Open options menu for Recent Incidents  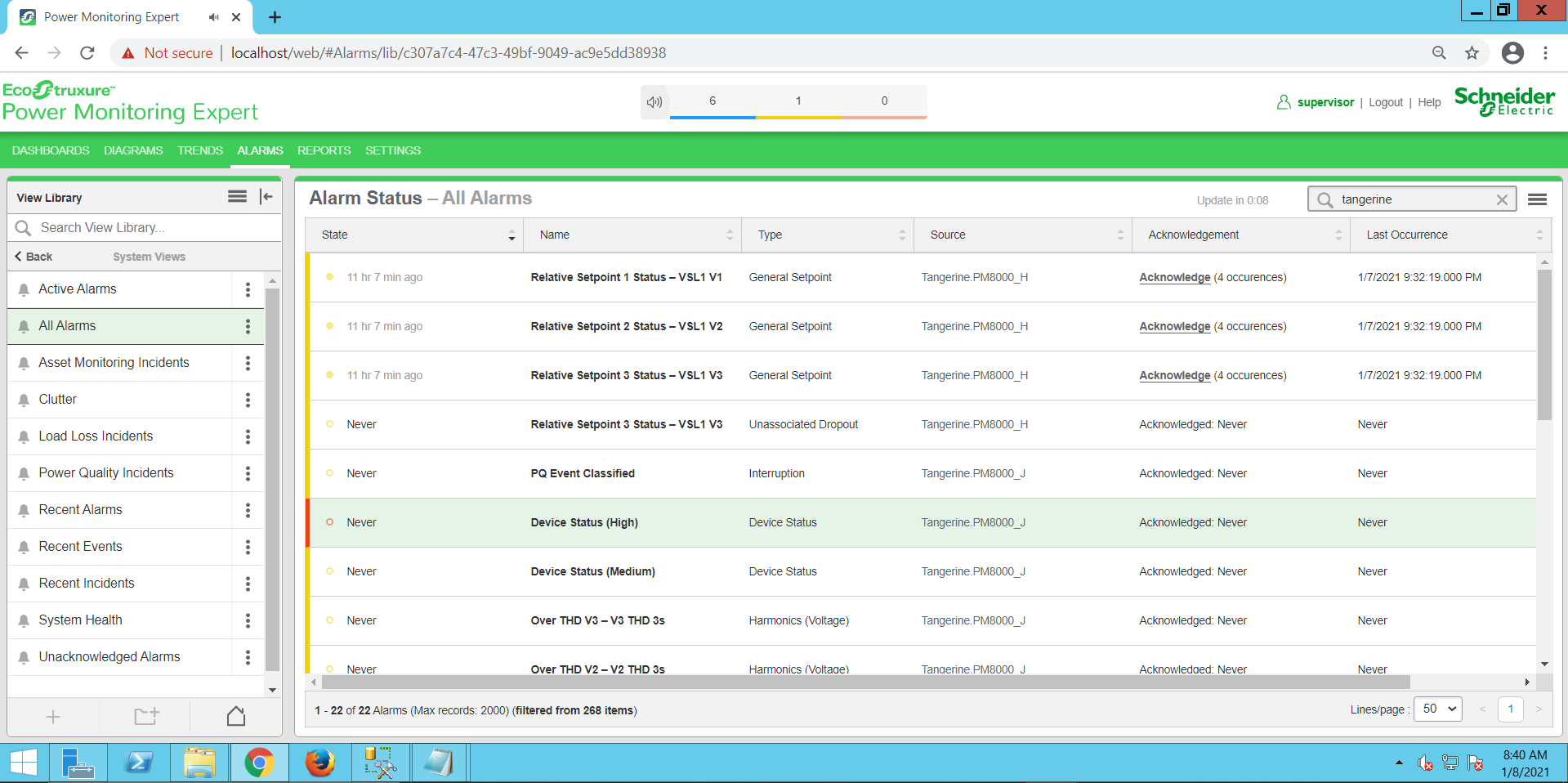tap(248, 584)
